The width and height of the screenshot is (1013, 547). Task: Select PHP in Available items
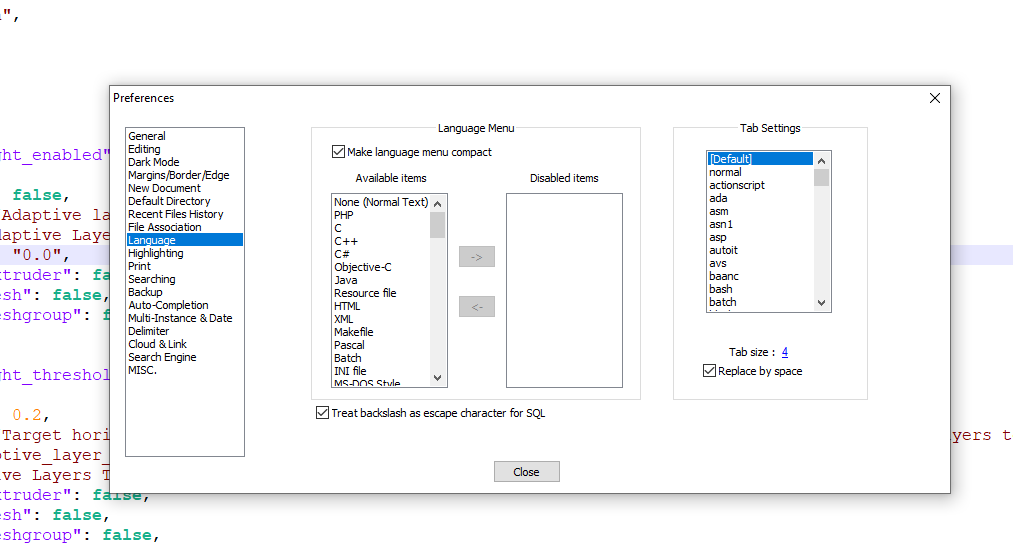click(x=344, y=215)
